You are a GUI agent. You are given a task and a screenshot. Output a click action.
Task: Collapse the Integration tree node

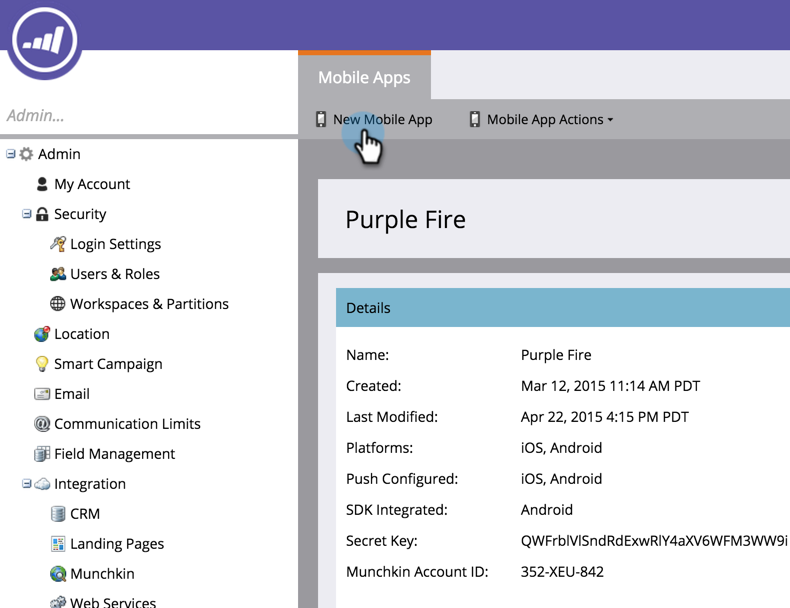pyautogui.click(x=27, y=484)
